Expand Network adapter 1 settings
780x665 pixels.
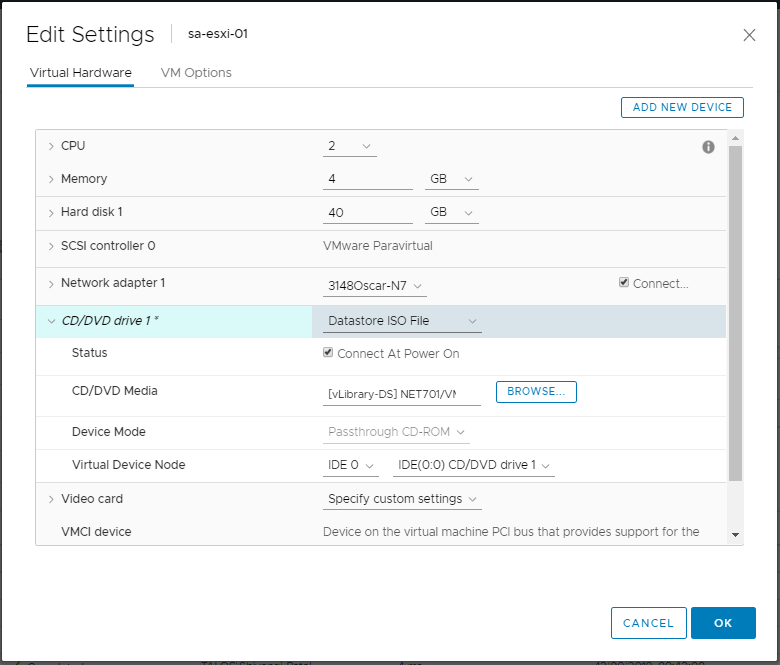tap(51, 283)
